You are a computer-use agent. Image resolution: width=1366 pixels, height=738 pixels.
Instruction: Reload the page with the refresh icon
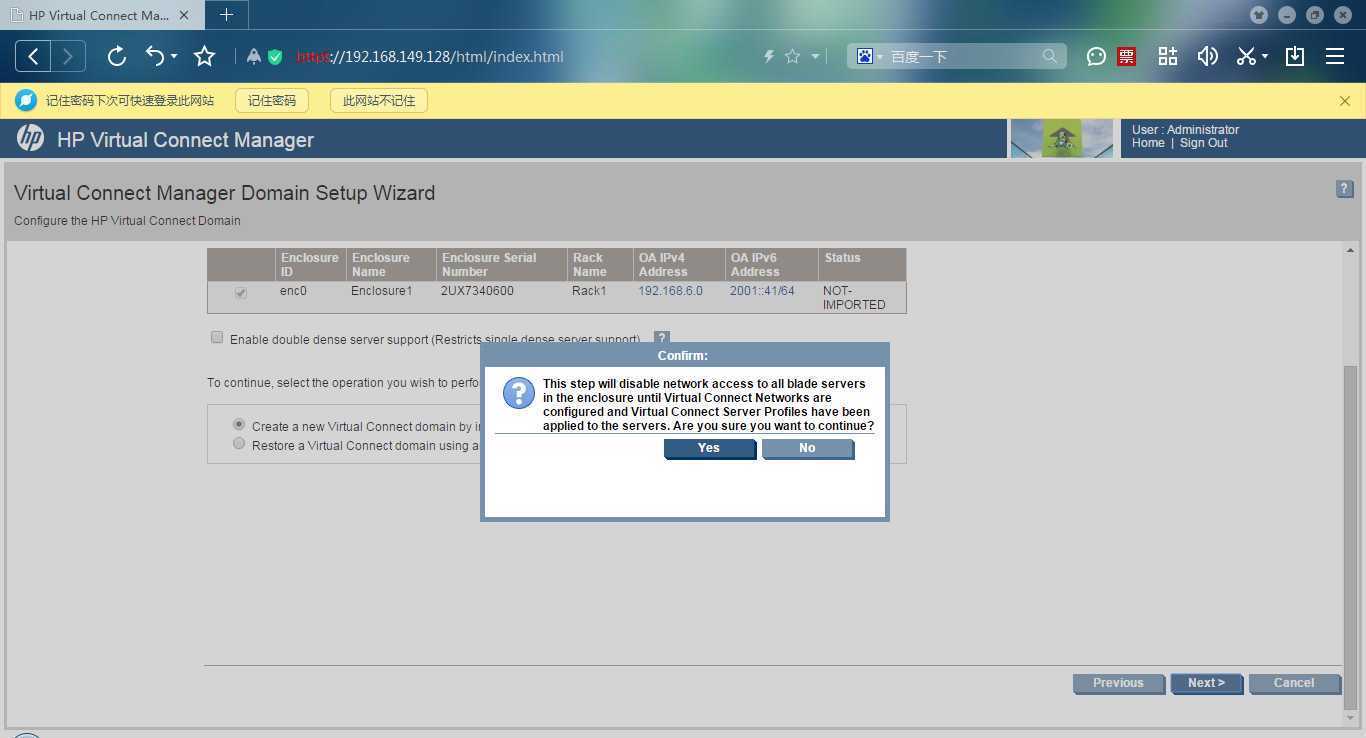[x=117, y=57]
